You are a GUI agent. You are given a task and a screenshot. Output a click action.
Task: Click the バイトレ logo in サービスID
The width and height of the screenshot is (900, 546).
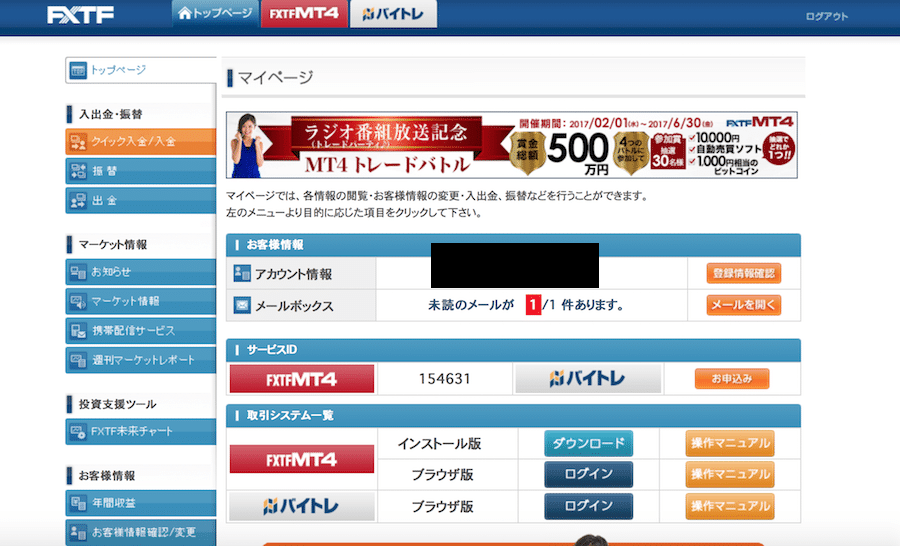click(x=588, y=379)
